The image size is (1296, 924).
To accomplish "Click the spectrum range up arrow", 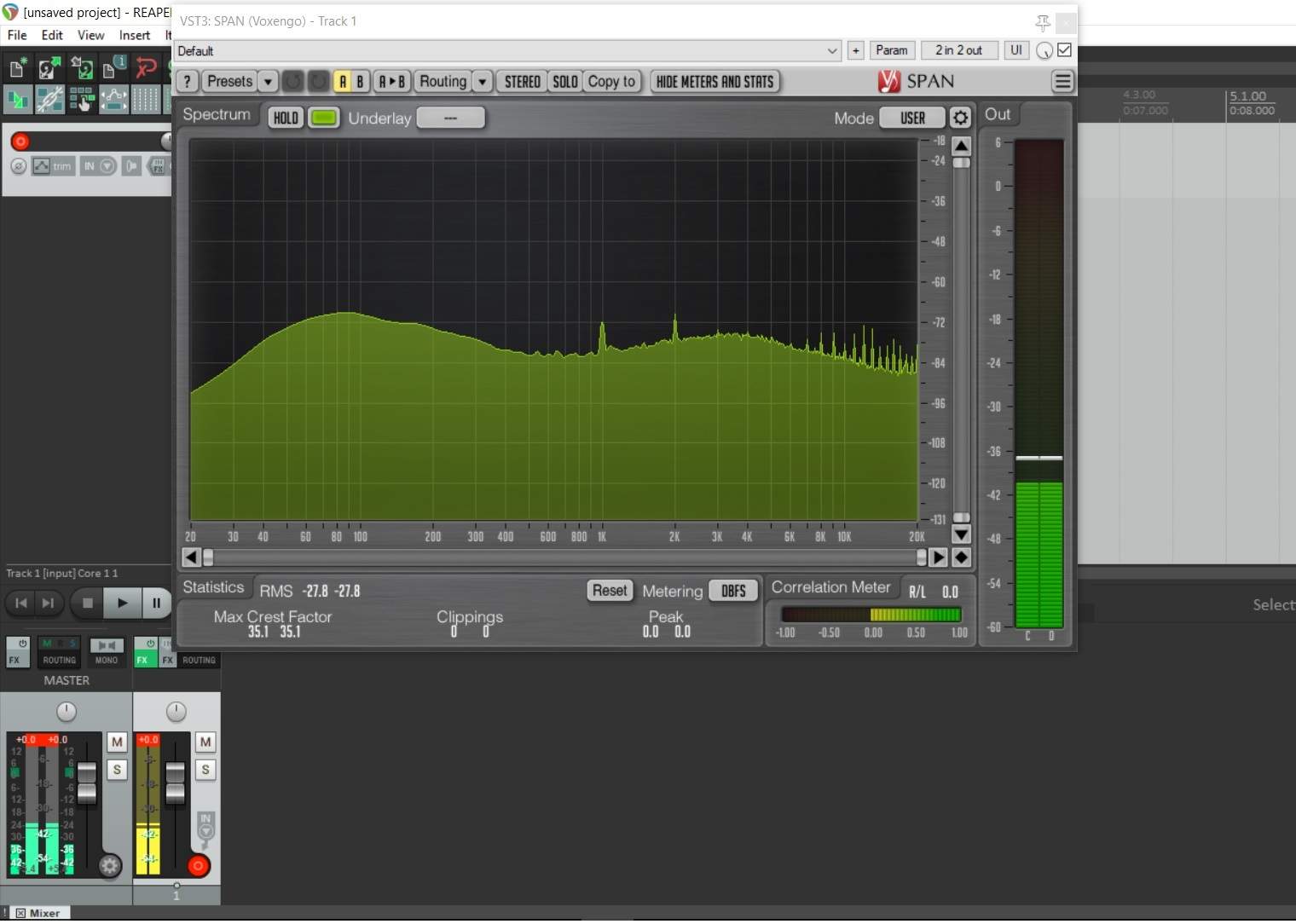I will [x=961, y=146].
